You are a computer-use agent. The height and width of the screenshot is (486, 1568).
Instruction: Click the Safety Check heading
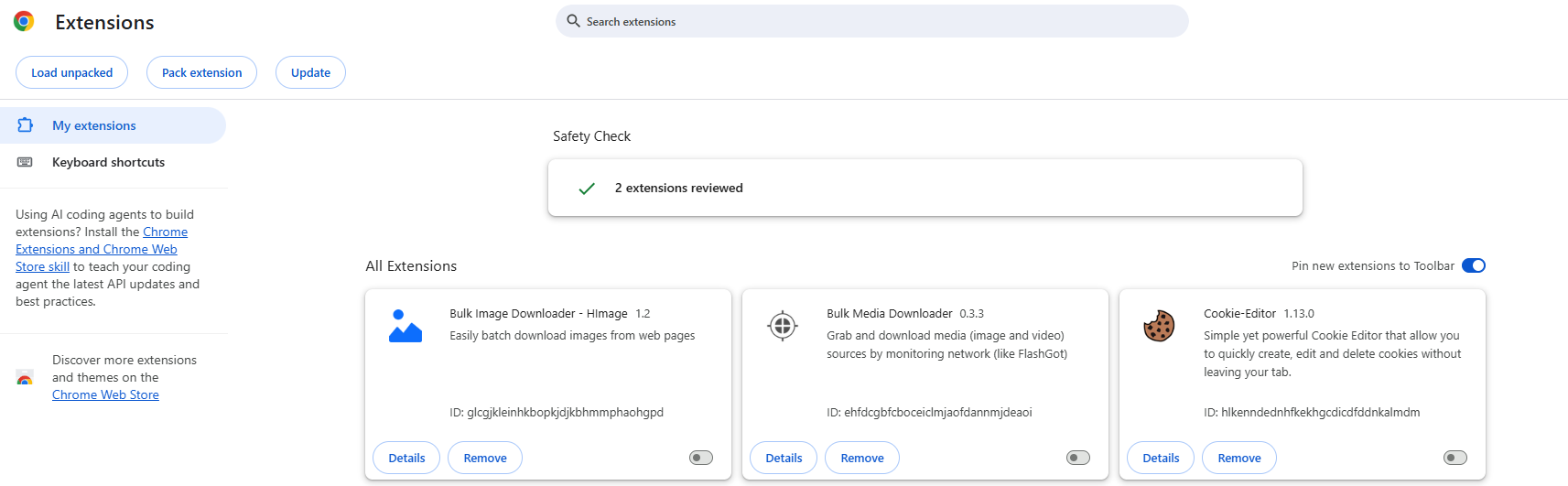pyautogui.click(x=591, y=135)
